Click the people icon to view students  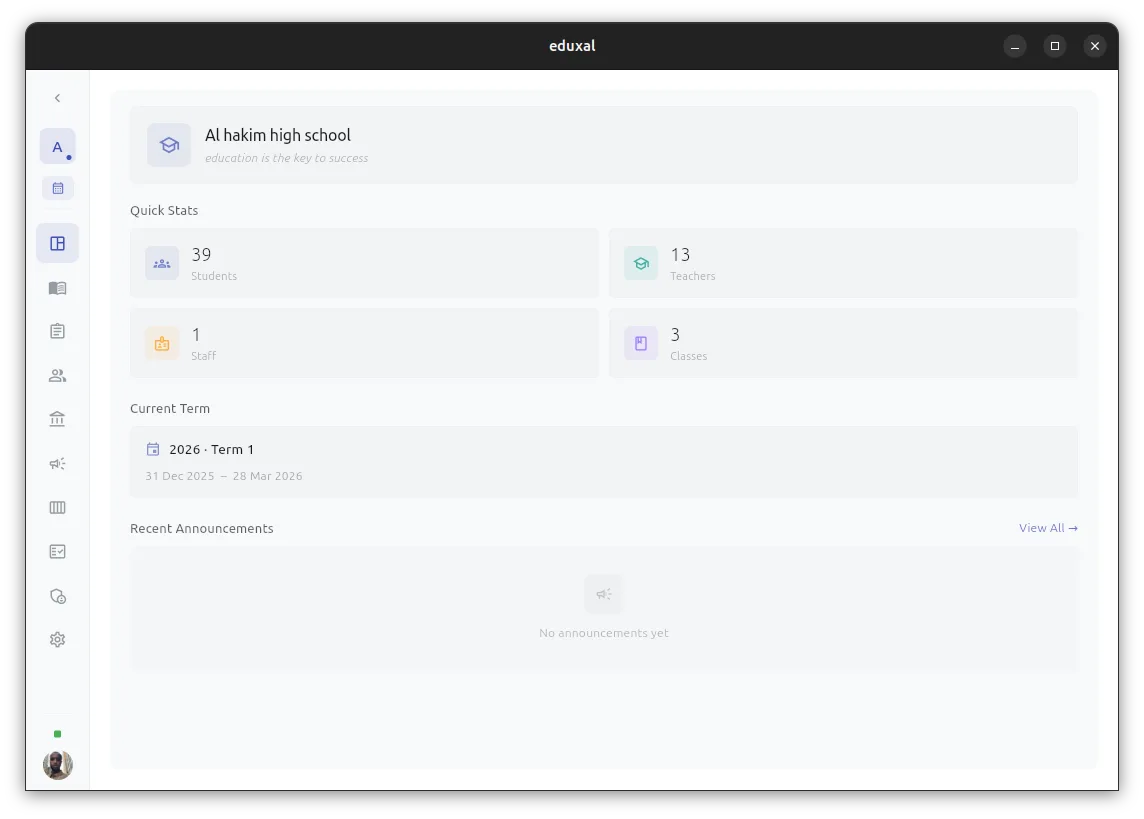click(x=57, y=375)
